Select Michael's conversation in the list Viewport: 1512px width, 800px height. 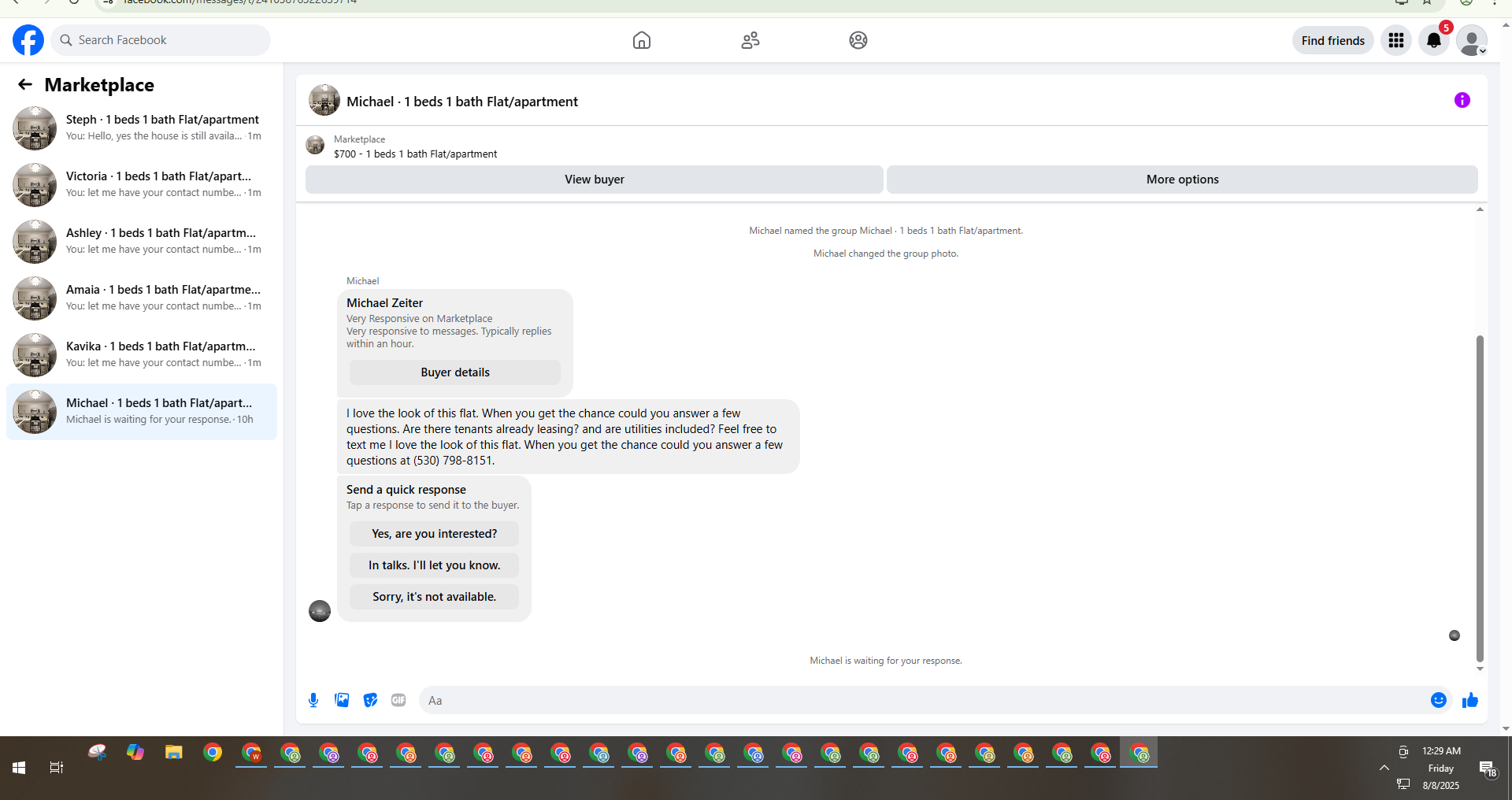click(x=142, y=412)
